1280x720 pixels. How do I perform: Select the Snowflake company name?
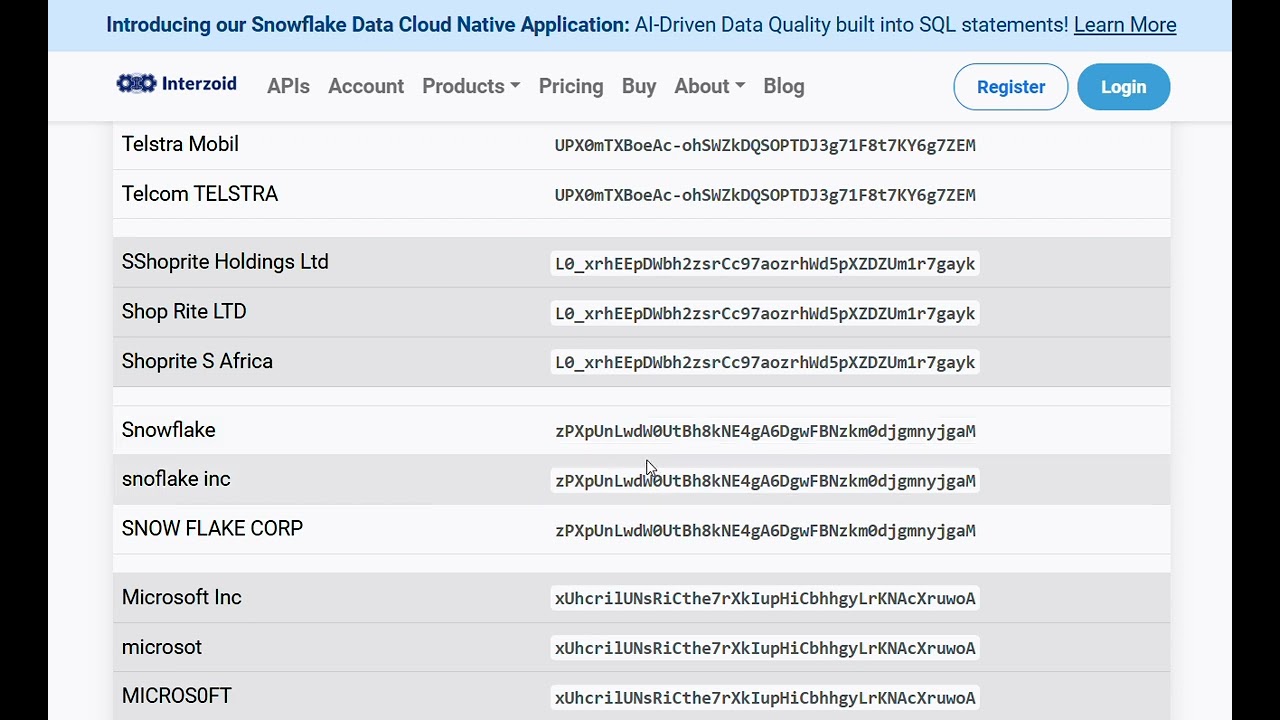169,430
